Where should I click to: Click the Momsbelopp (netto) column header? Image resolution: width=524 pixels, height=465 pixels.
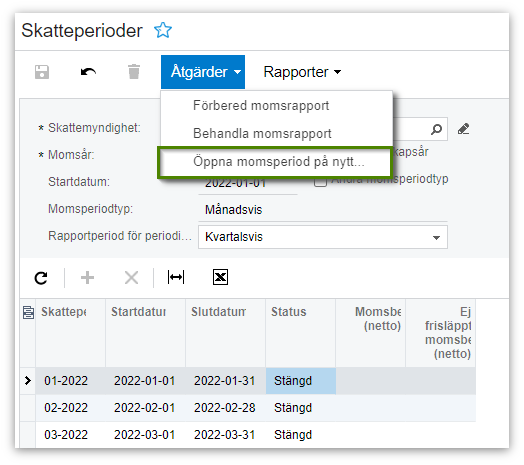[371, 333]
